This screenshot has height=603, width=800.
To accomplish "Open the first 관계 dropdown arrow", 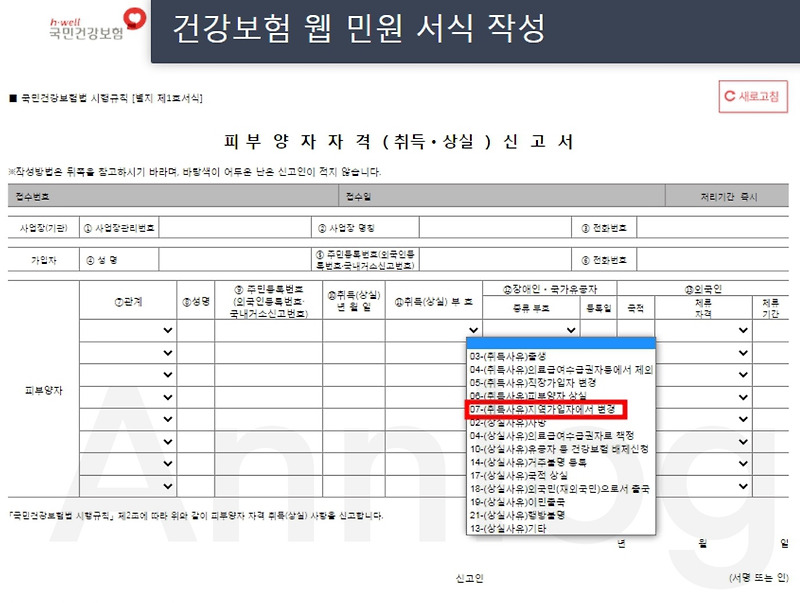I will [x=165, y=330].
